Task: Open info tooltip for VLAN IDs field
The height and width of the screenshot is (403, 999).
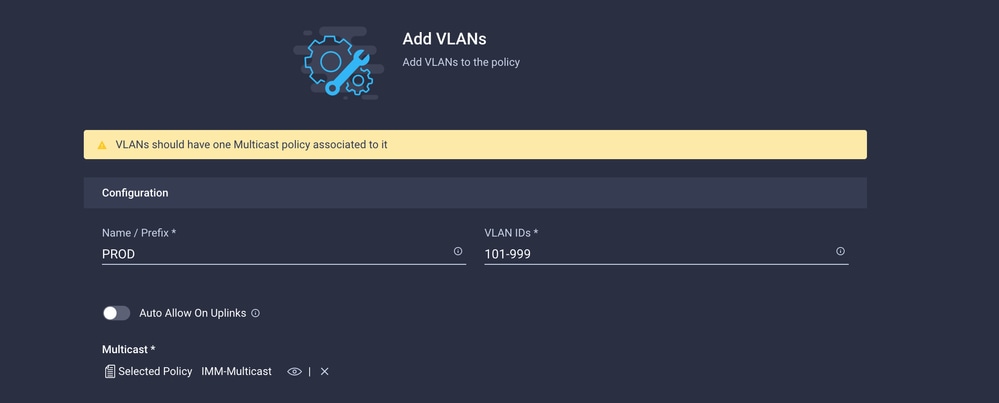Action: (840, 251)
